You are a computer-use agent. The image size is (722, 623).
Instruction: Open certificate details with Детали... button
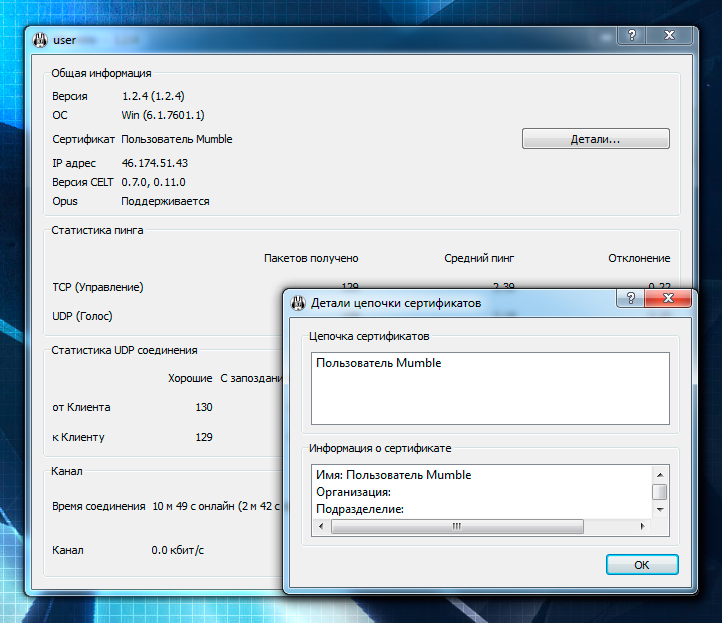595,139
